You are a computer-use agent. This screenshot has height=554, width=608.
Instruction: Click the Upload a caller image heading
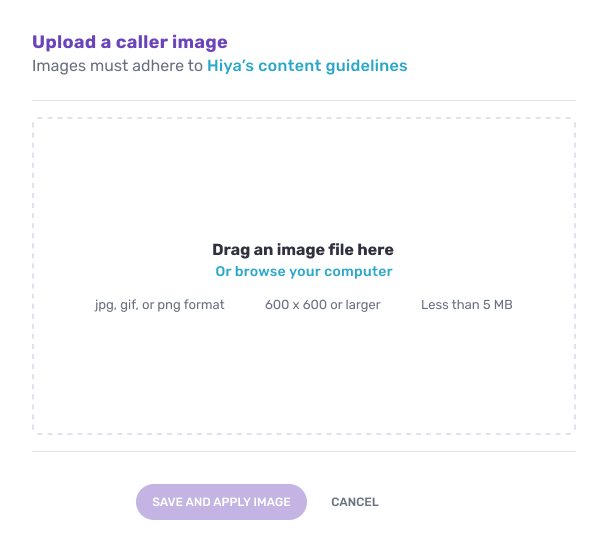click(130, 42)
